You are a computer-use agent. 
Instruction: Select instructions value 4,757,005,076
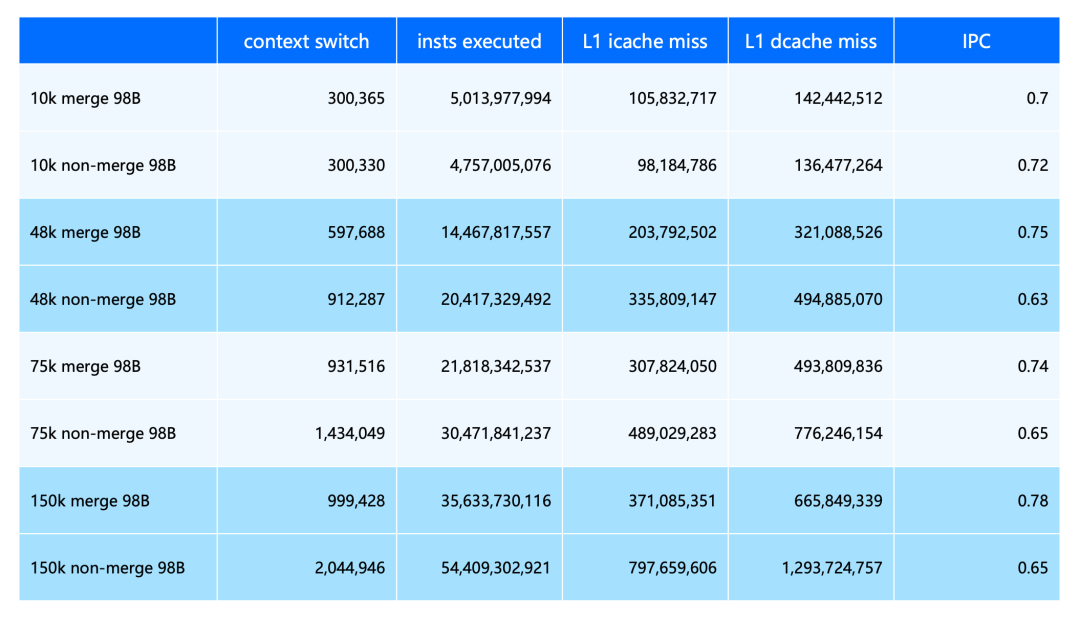click(501, 165)
